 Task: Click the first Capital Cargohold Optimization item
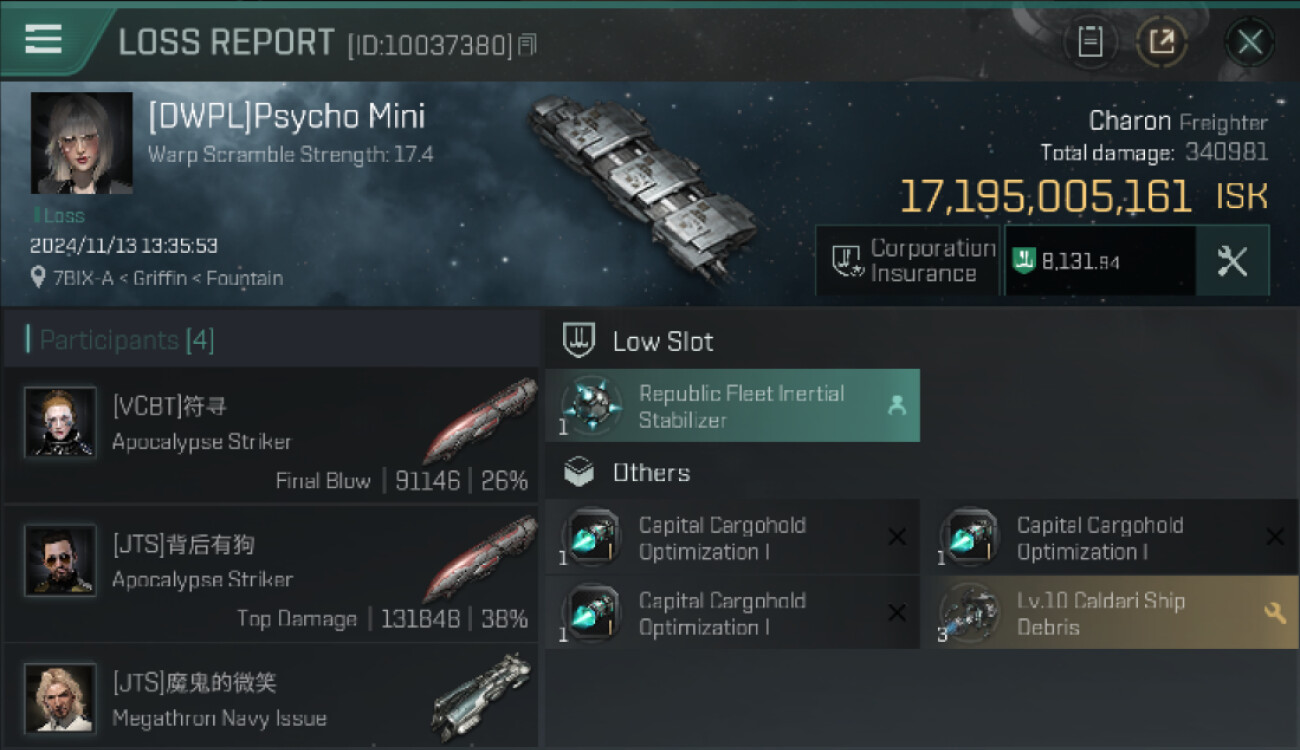coord(722,538)
